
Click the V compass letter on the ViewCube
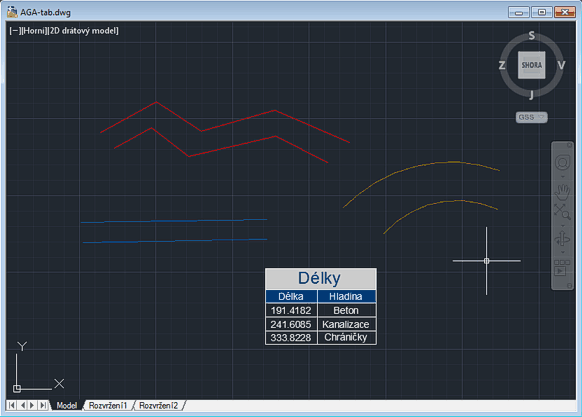point(561,65)
